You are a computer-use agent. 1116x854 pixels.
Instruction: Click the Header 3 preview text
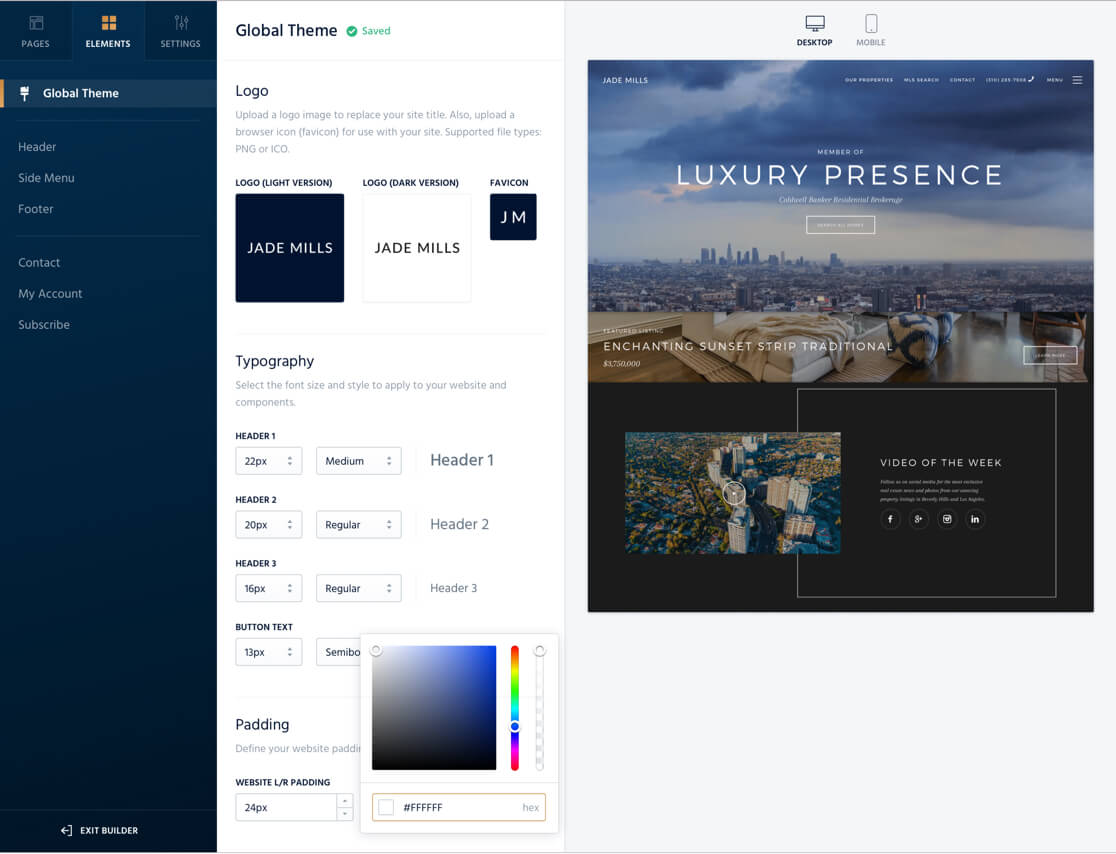tap(453, 588)
